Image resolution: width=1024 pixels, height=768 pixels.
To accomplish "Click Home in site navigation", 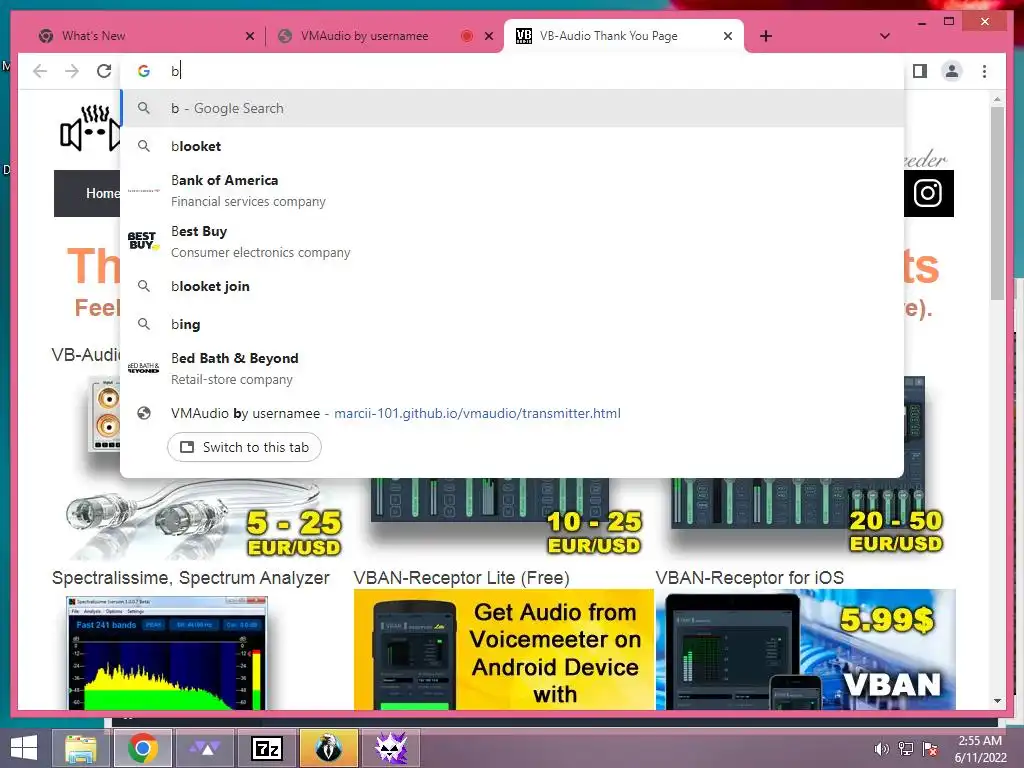I will pyautogui.click(x=102, y=193).
